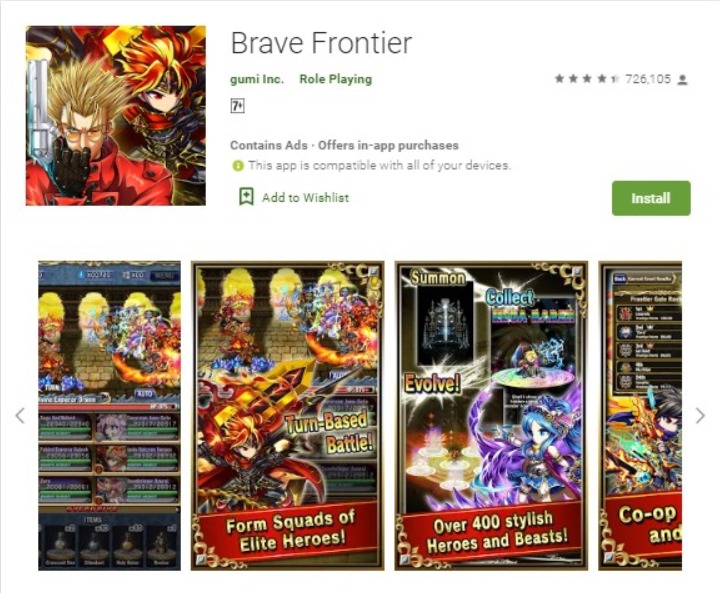Open the Turn-Based Battle screenshot
This screenshot has height=593, width=720.
(287, 416)
